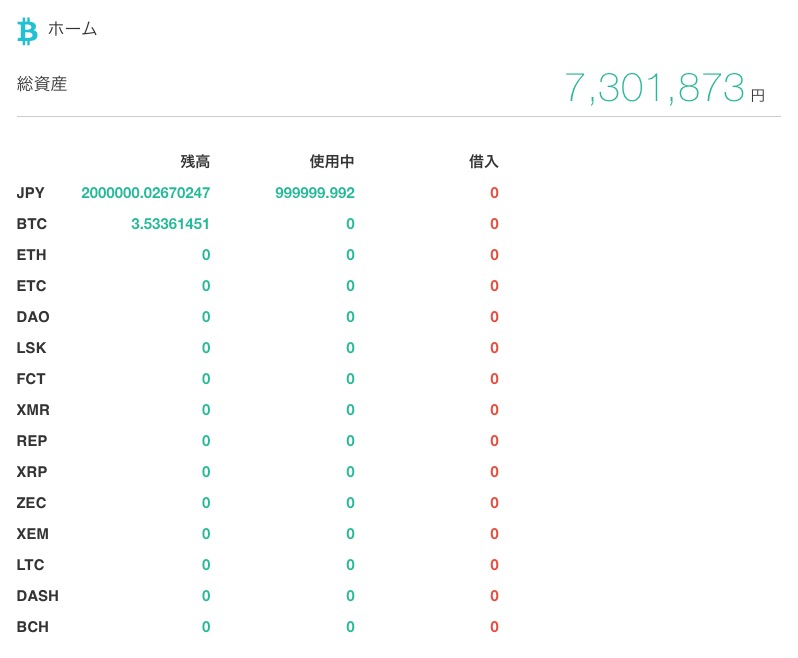Click the LTC balance zero value
798x658 pixels.
point(206,565)
